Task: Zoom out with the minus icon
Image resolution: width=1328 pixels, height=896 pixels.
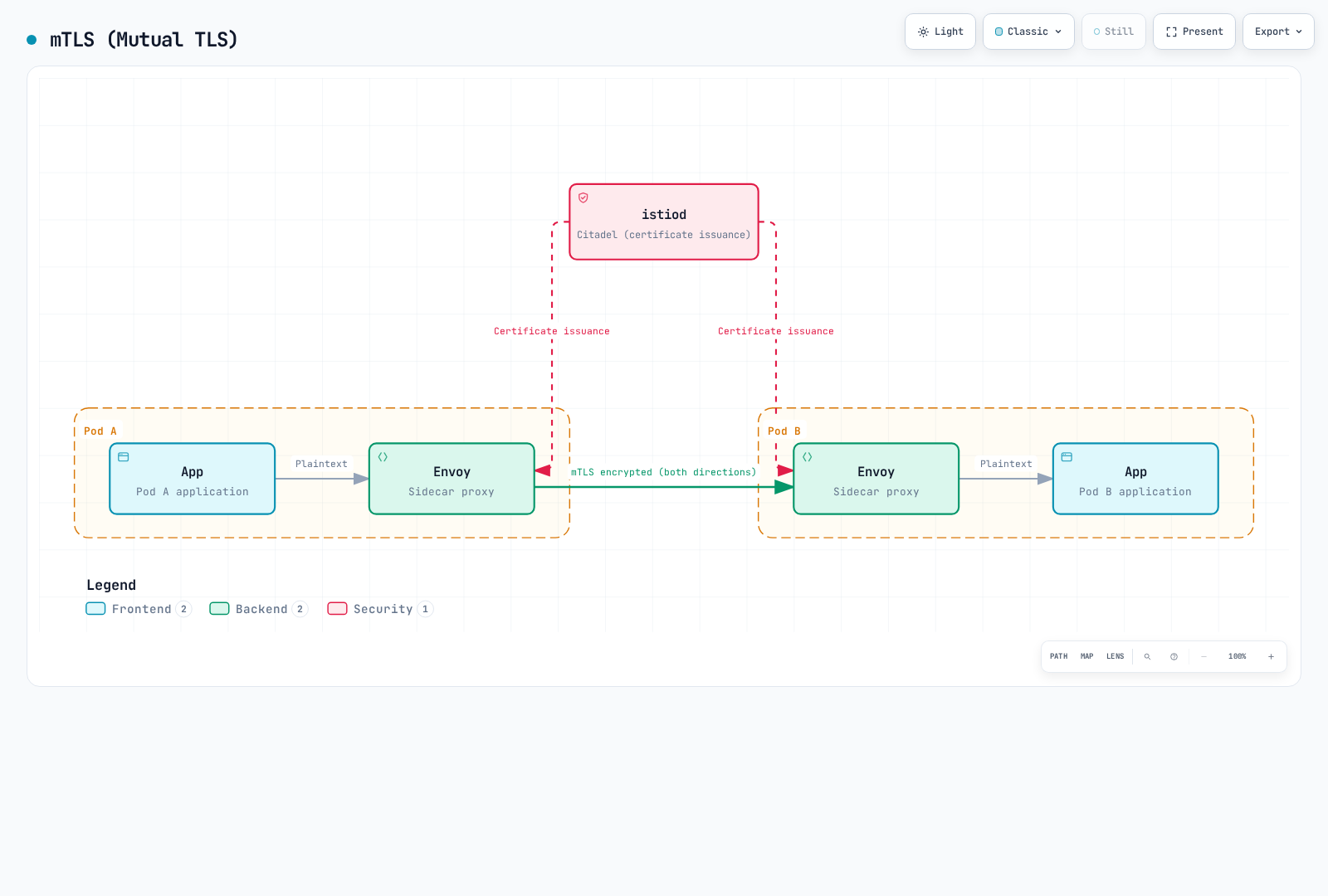Action: click(x=1203, y=656)
